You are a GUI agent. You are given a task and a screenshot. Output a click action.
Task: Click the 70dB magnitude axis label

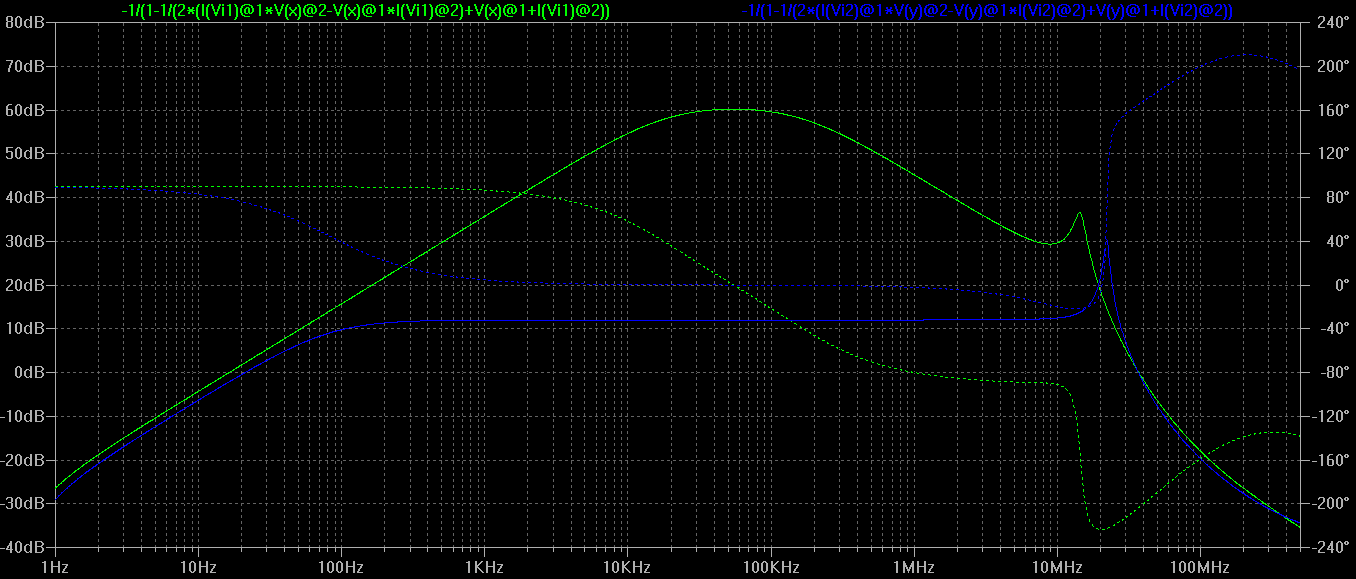coord(24,66)
